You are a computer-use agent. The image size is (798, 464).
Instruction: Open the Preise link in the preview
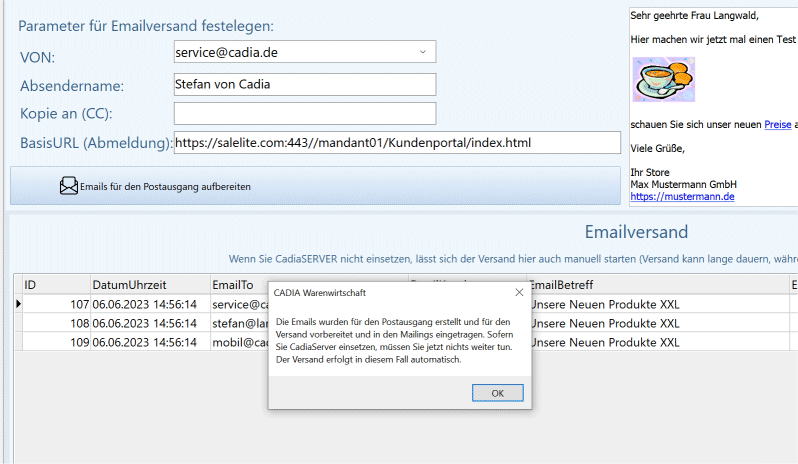(778, 125)
